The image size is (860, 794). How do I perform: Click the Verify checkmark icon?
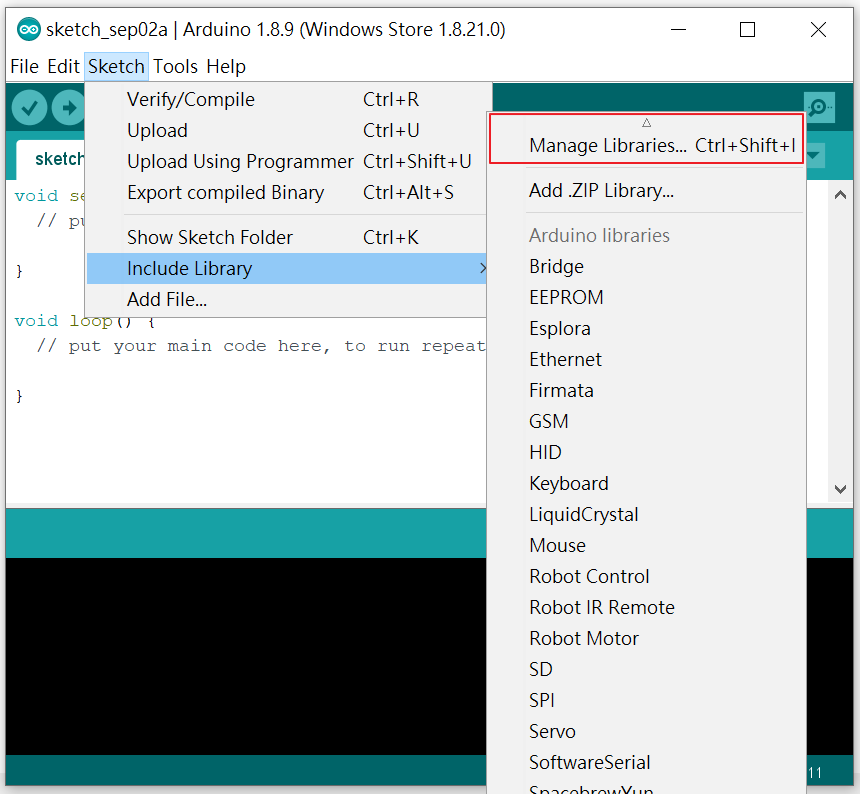29,107
